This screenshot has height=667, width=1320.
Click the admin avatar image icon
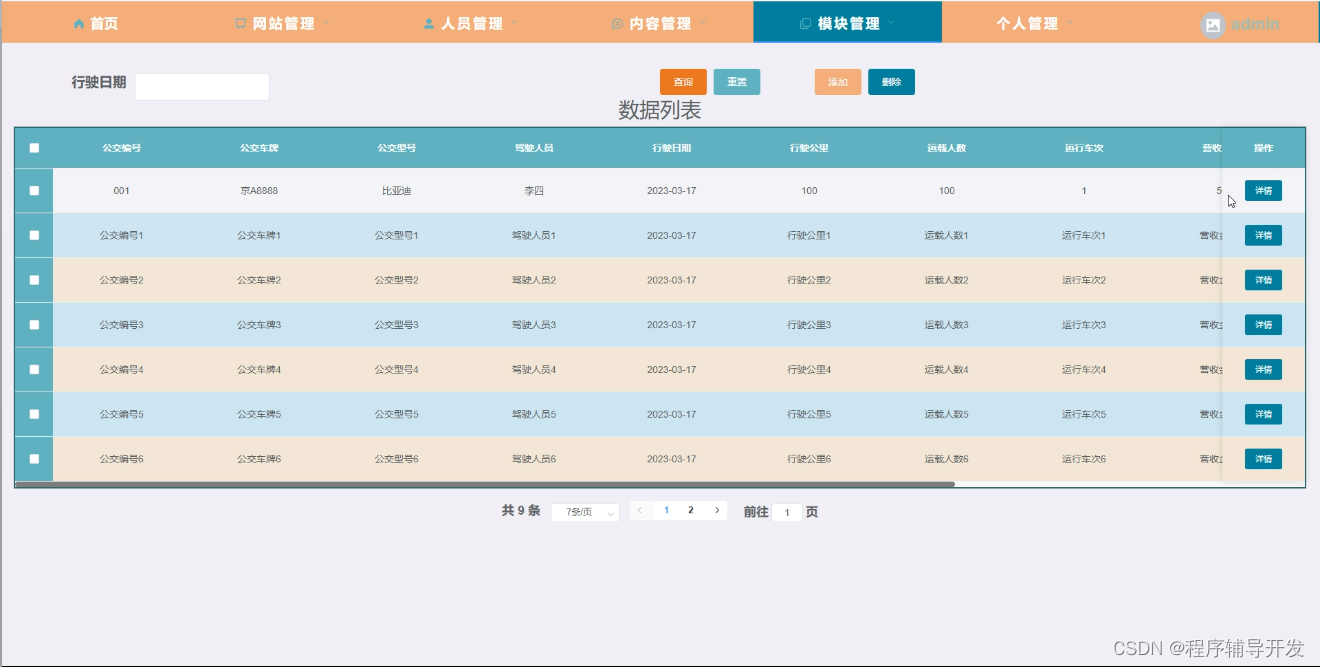click(x=1213, y=25)
